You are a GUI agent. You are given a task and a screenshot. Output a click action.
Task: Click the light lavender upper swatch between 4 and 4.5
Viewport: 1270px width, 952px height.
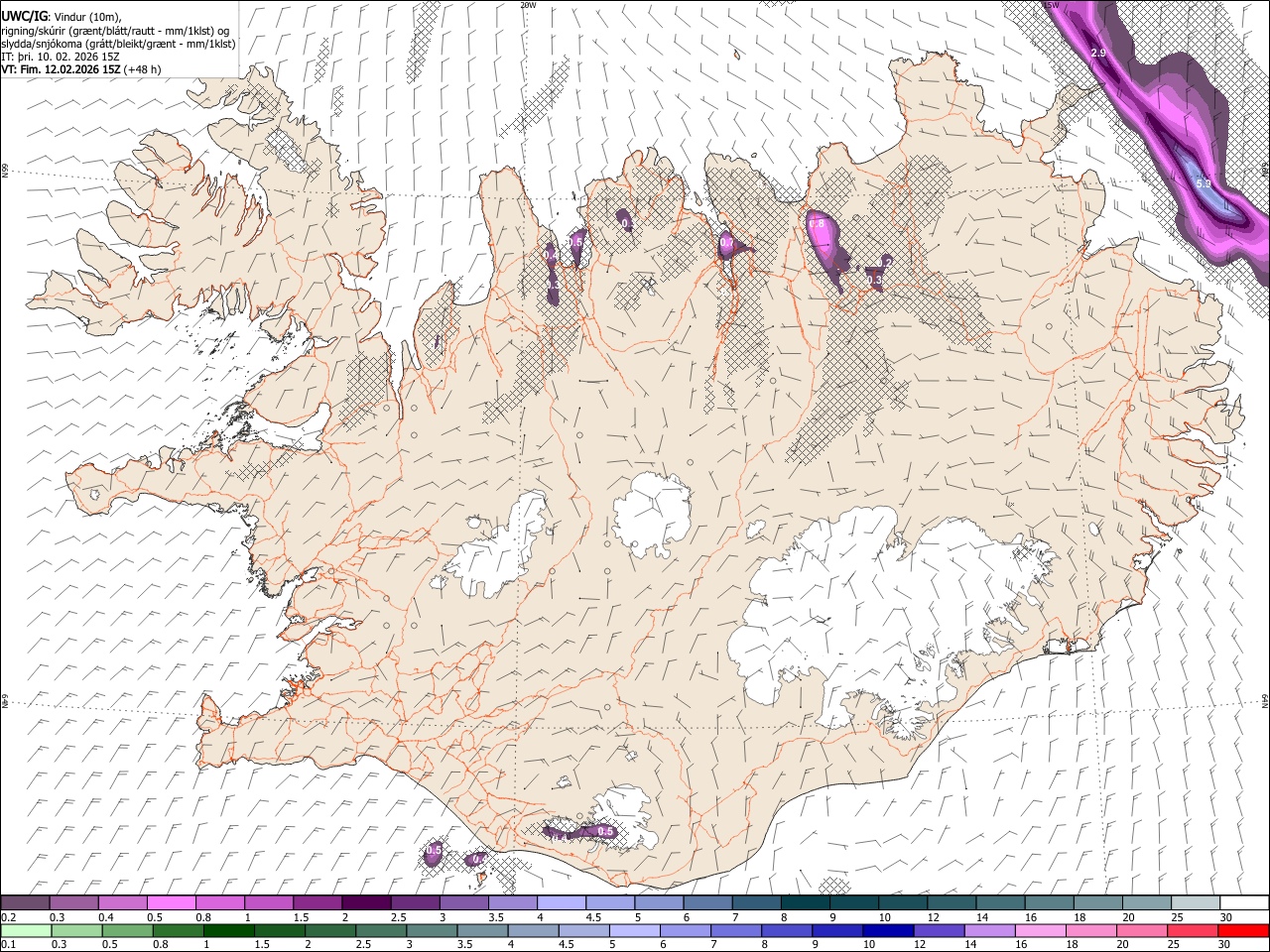coord(560,902)
